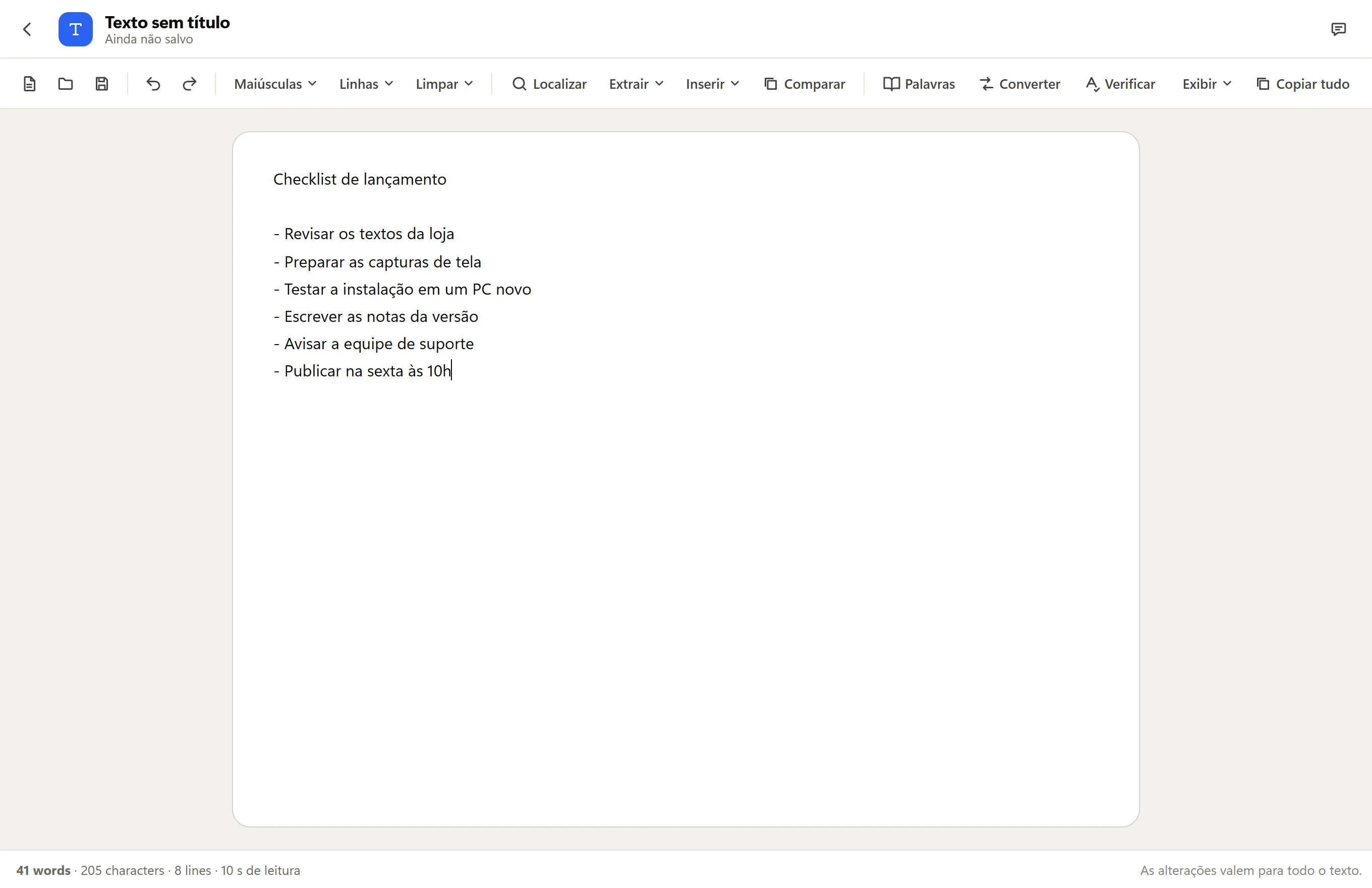
Task: Click the status note As alterações valem para todo o texto
Action: click(1250, 870)
